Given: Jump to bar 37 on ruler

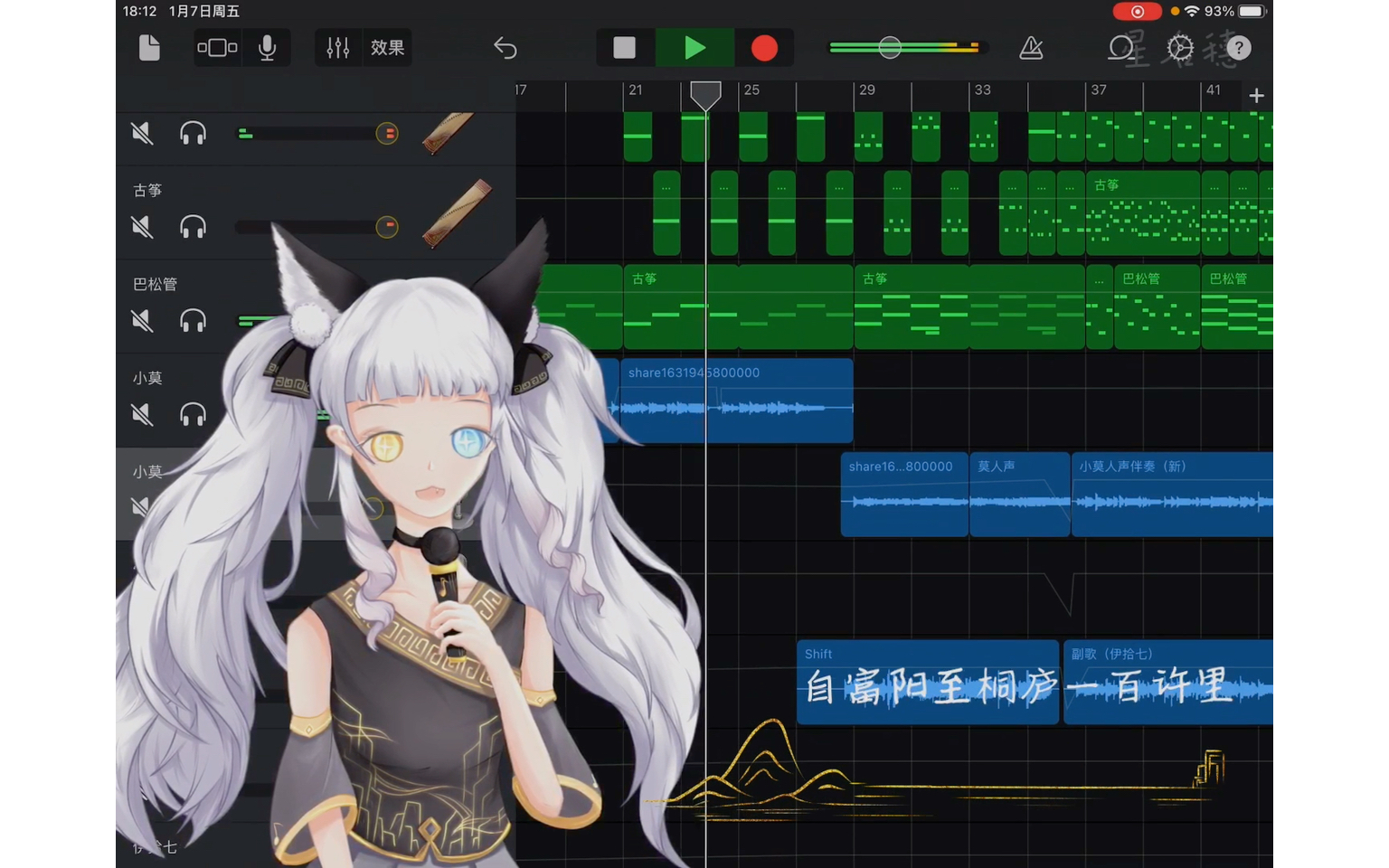Looking at the screenshot, I should coord(1098,90).
